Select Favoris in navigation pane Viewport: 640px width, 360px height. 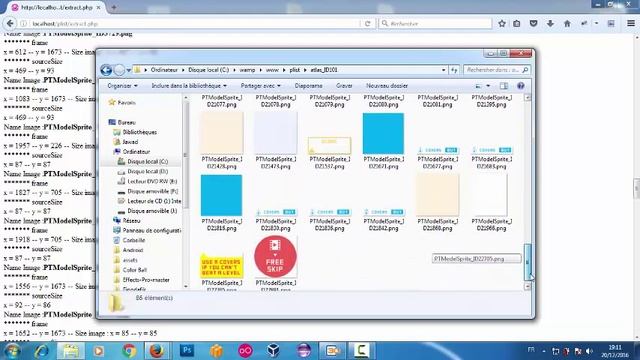pos(122,102)
